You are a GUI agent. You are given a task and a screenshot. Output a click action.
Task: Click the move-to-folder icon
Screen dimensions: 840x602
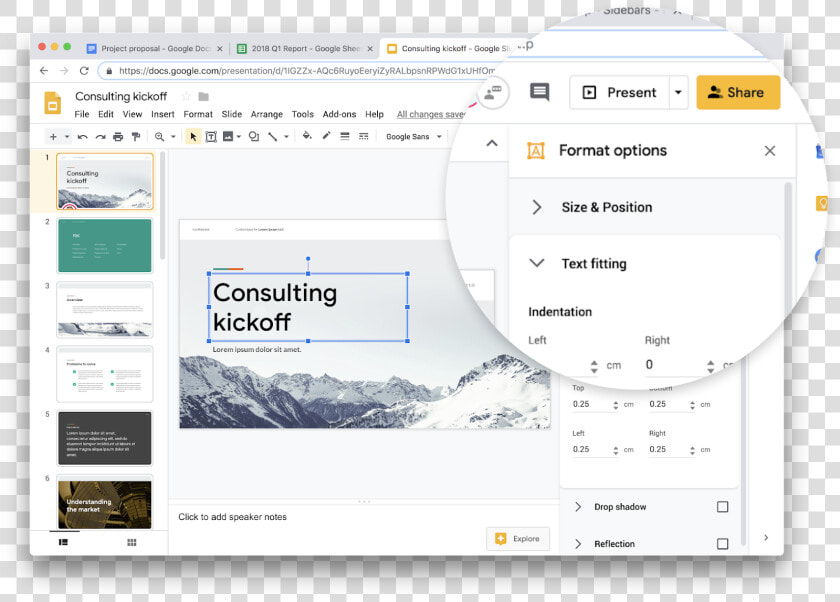tap(204, 96)
